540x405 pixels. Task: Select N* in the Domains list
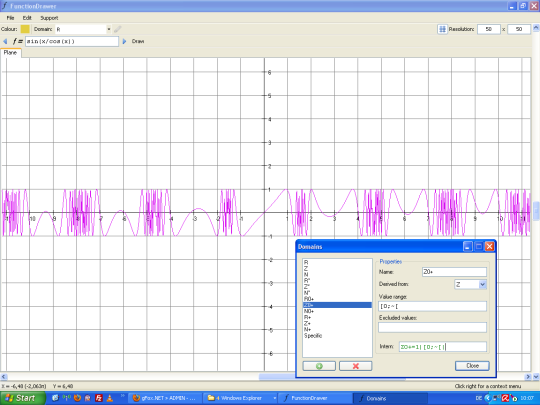[337, 293]
